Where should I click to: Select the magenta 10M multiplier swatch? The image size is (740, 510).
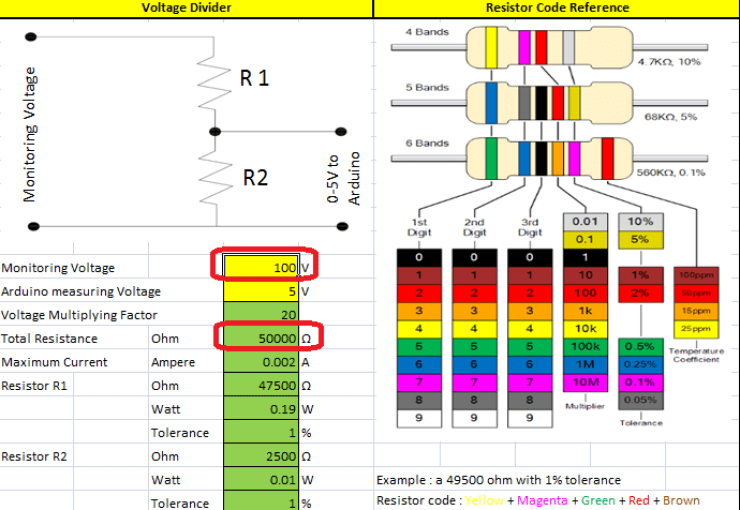click(585, 382)
